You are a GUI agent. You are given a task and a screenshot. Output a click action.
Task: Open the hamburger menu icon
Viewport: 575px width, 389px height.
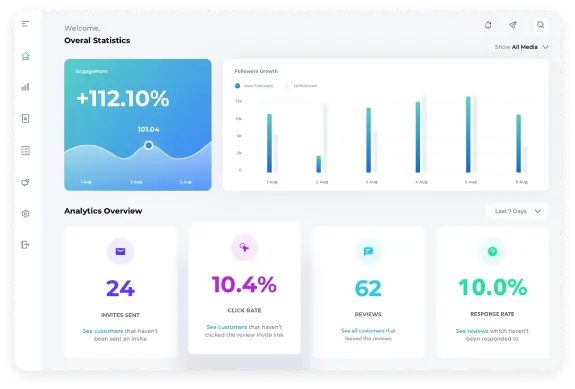pos(25,24)
